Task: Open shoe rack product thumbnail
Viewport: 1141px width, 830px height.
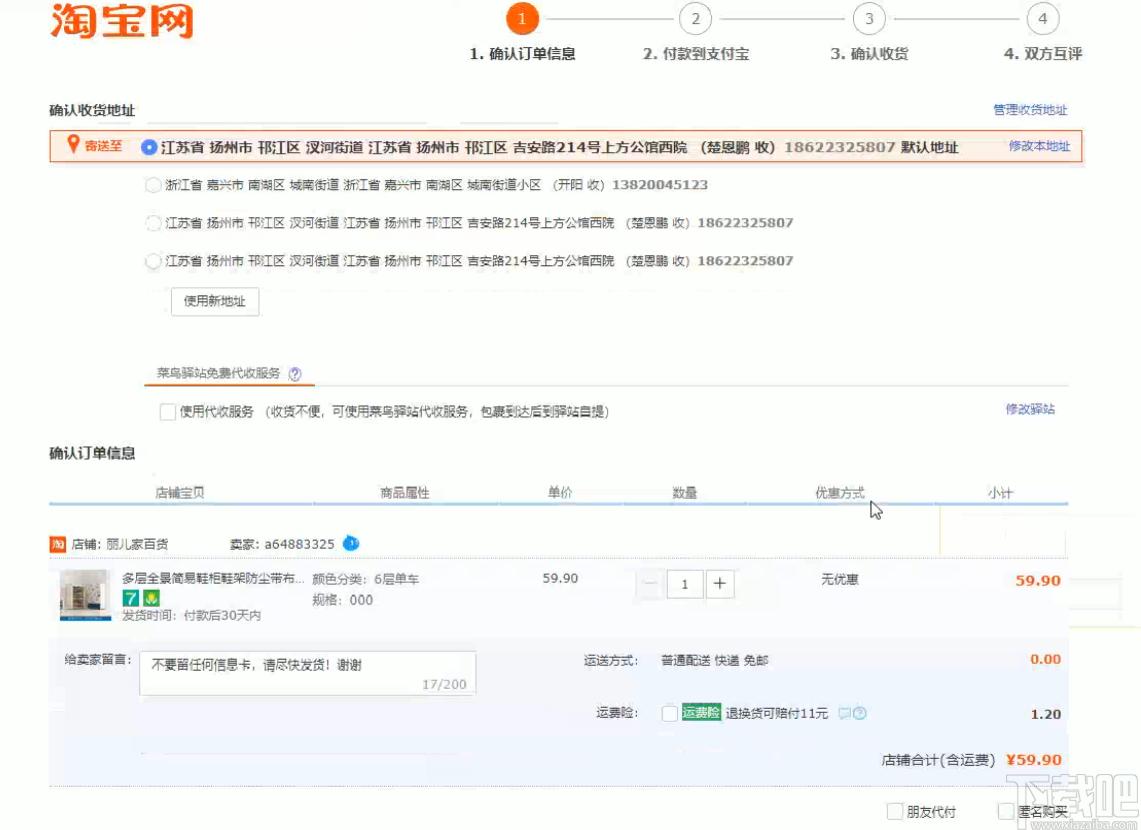Action: click(85, 595)
